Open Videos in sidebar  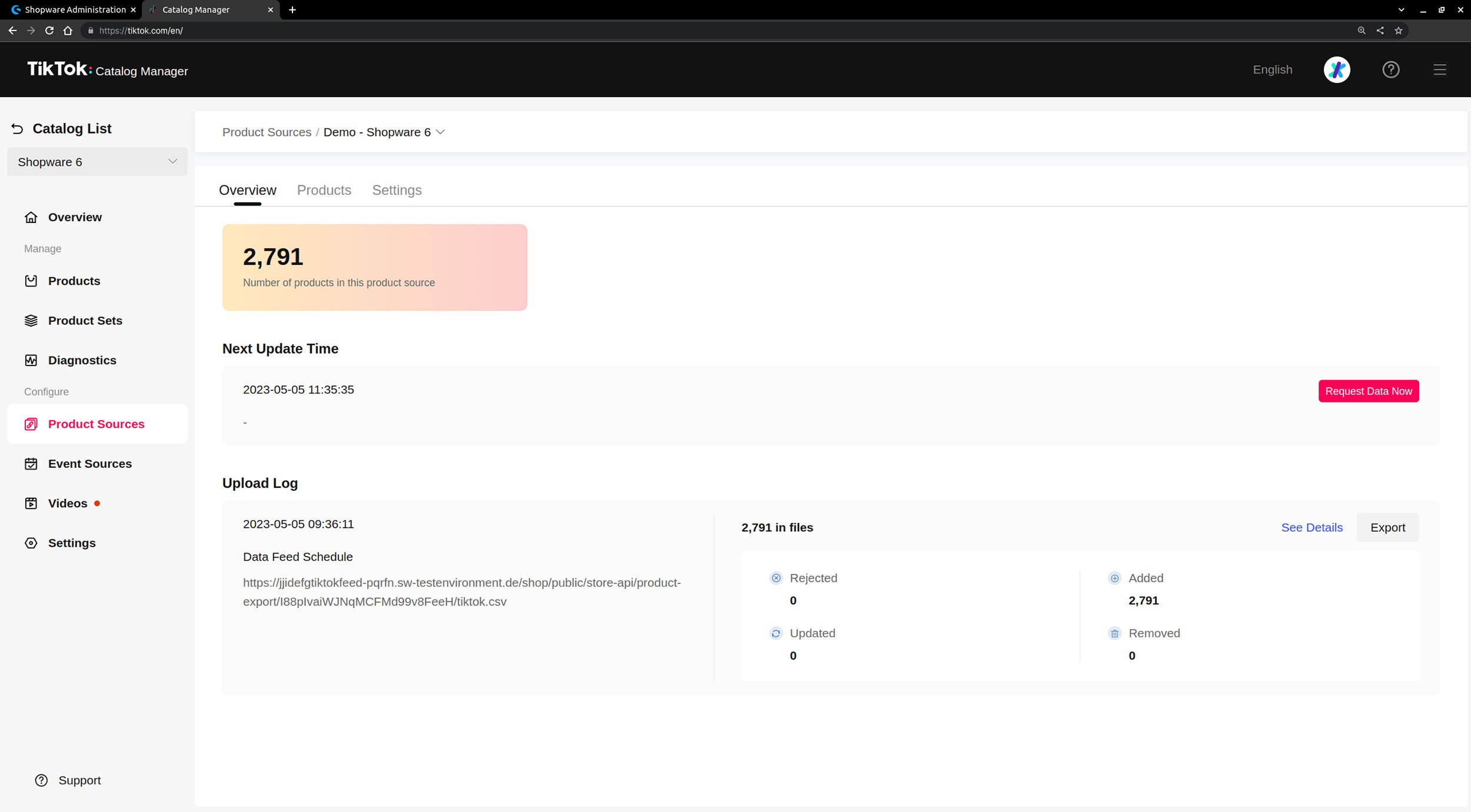tap(97, 504)
